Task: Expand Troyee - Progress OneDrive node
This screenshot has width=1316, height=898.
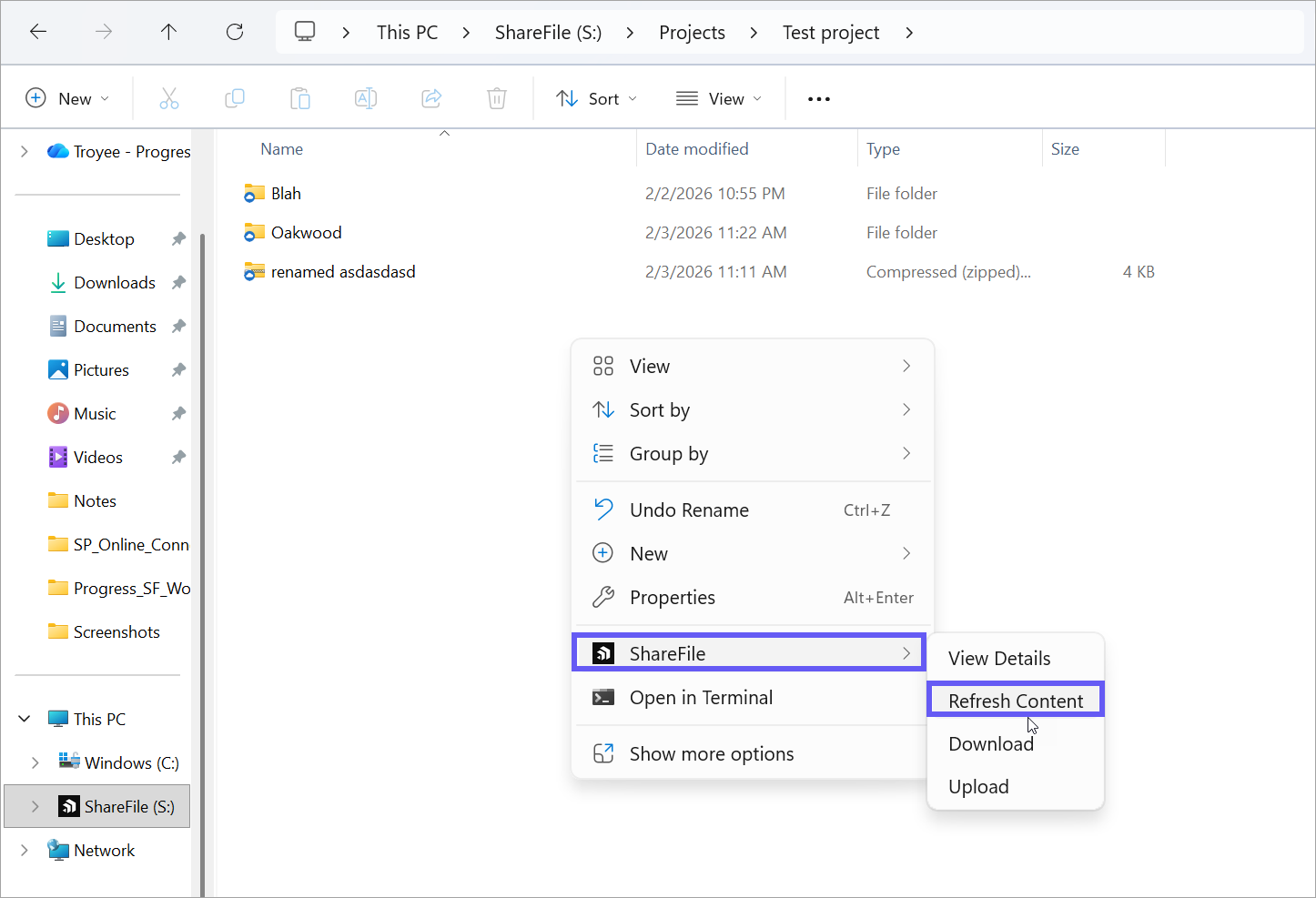Action: point(25,152)
